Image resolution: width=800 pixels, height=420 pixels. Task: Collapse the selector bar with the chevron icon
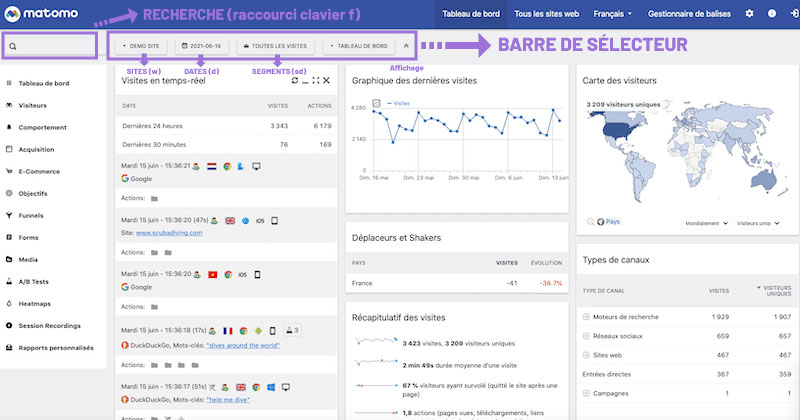(x=406, y=46)
